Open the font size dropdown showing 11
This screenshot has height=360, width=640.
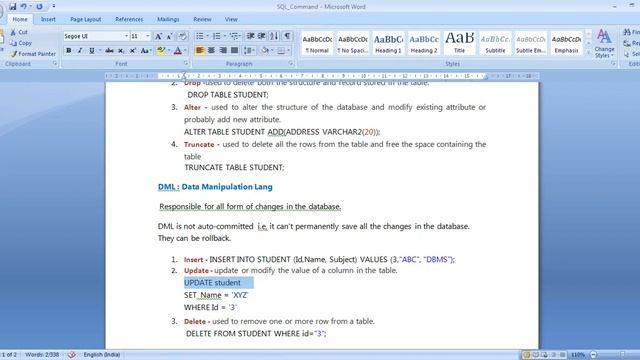147,36
